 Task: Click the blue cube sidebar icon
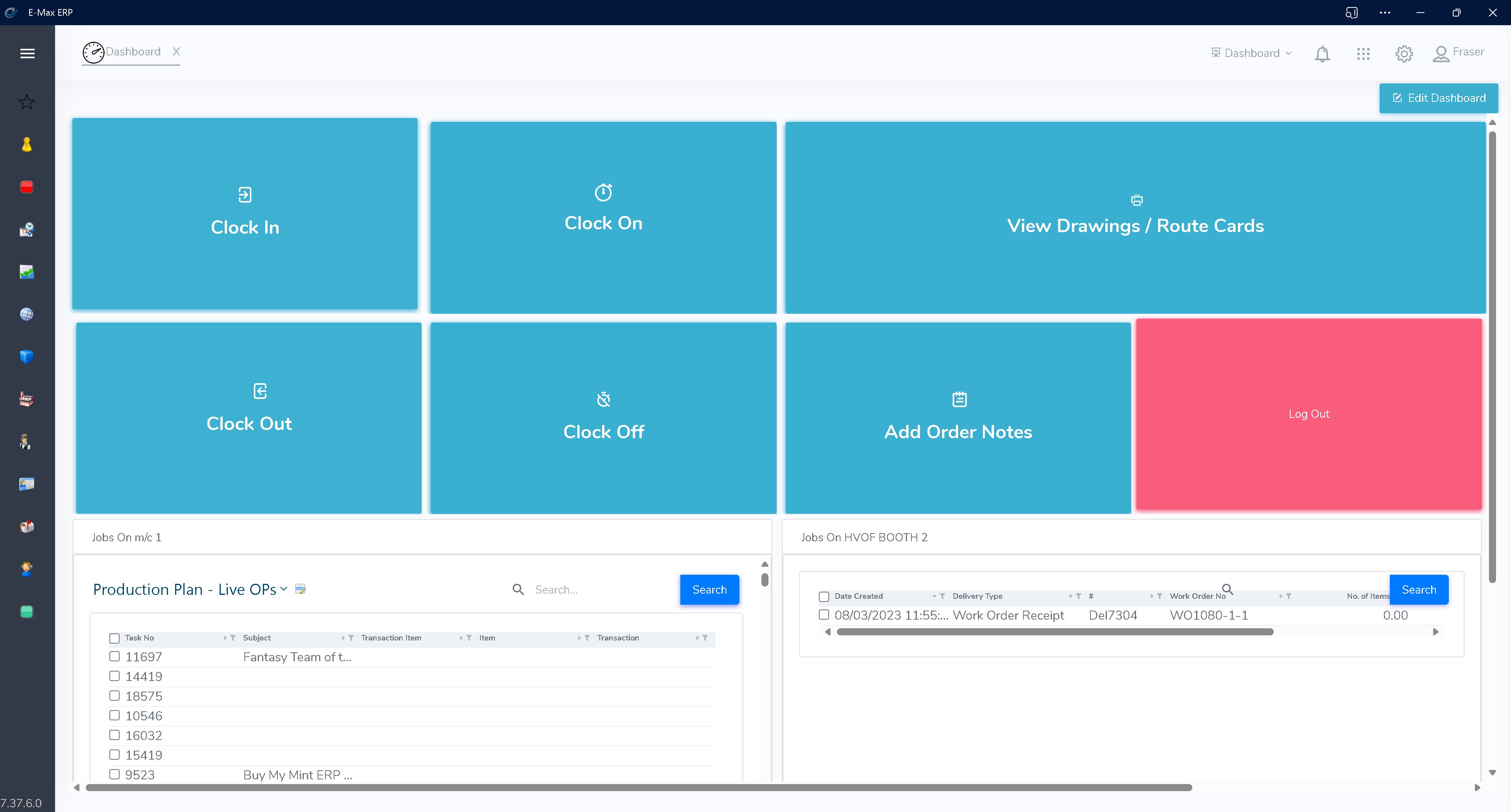(26, 356)
